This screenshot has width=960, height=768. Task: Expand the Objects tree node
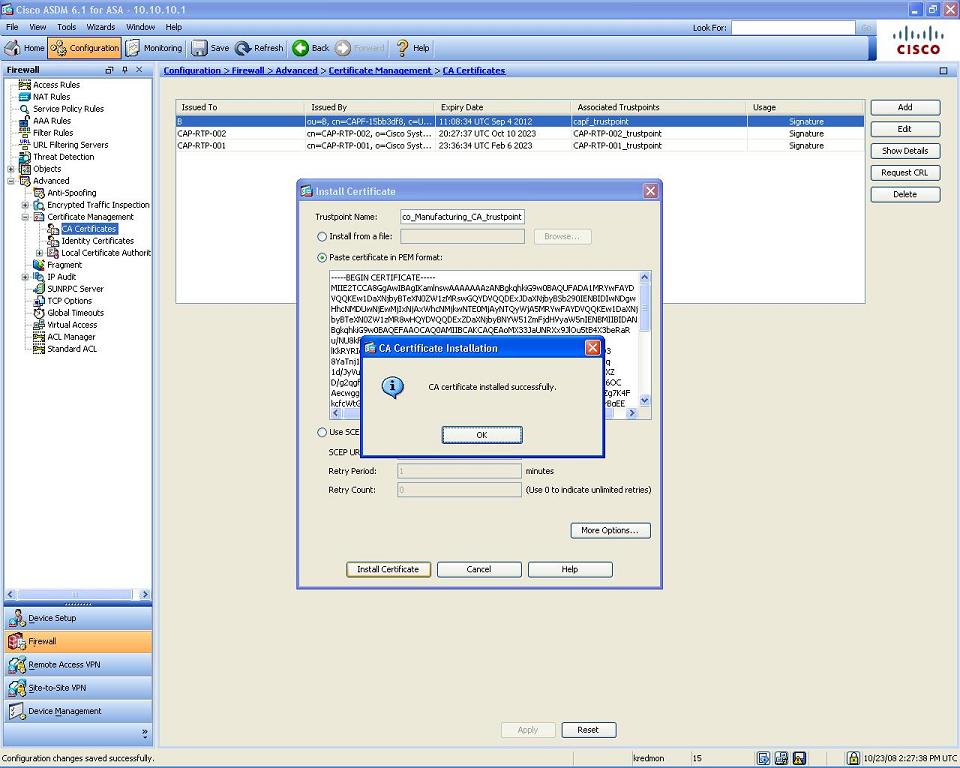tap(11, 169)
